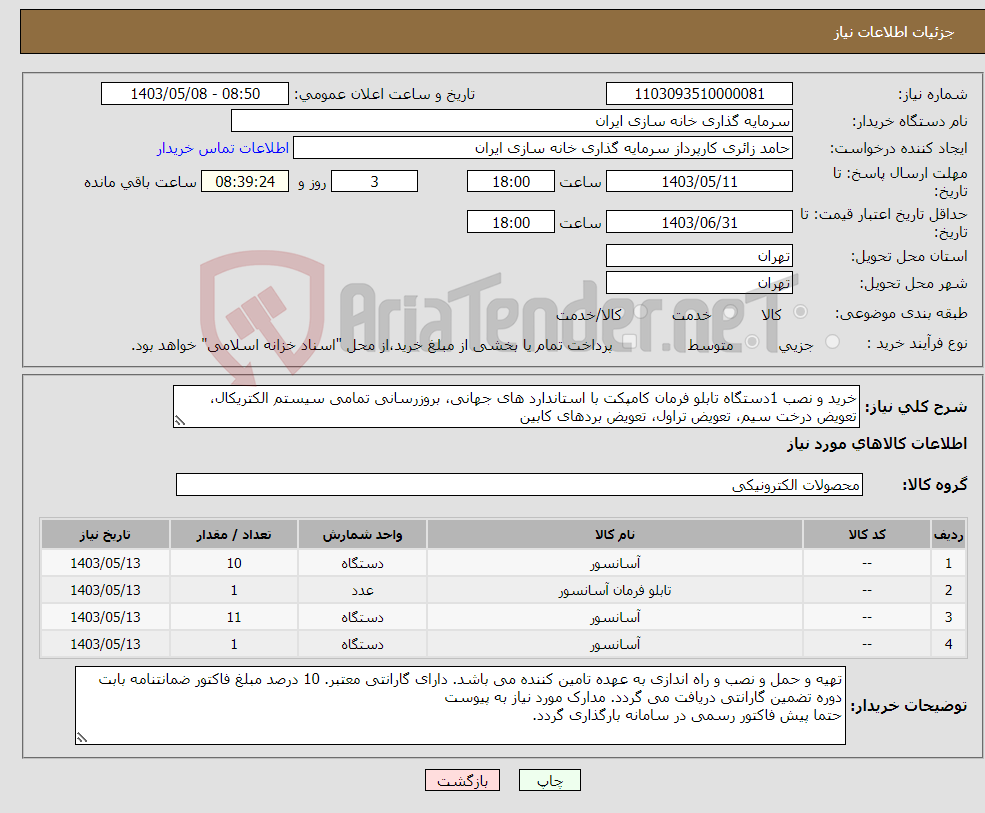
Task: Select the کالا radio button
Action: [x=800, y=312]
